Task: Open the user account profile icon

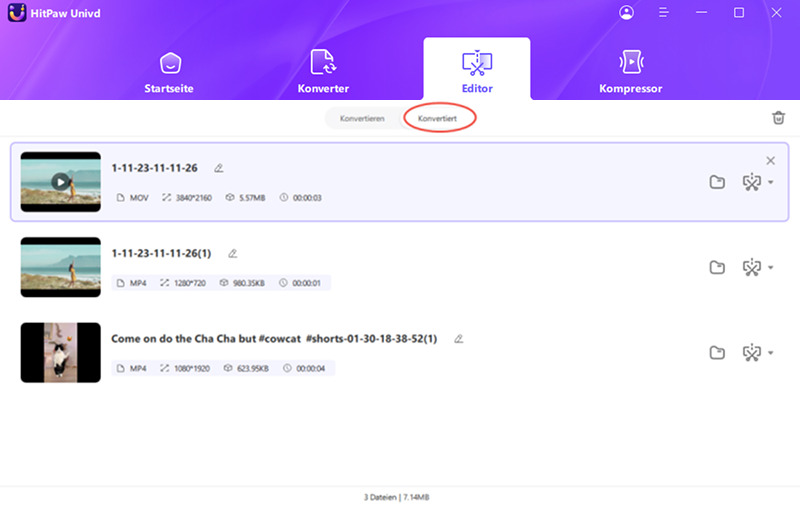Action: click(x=627, y=13)
